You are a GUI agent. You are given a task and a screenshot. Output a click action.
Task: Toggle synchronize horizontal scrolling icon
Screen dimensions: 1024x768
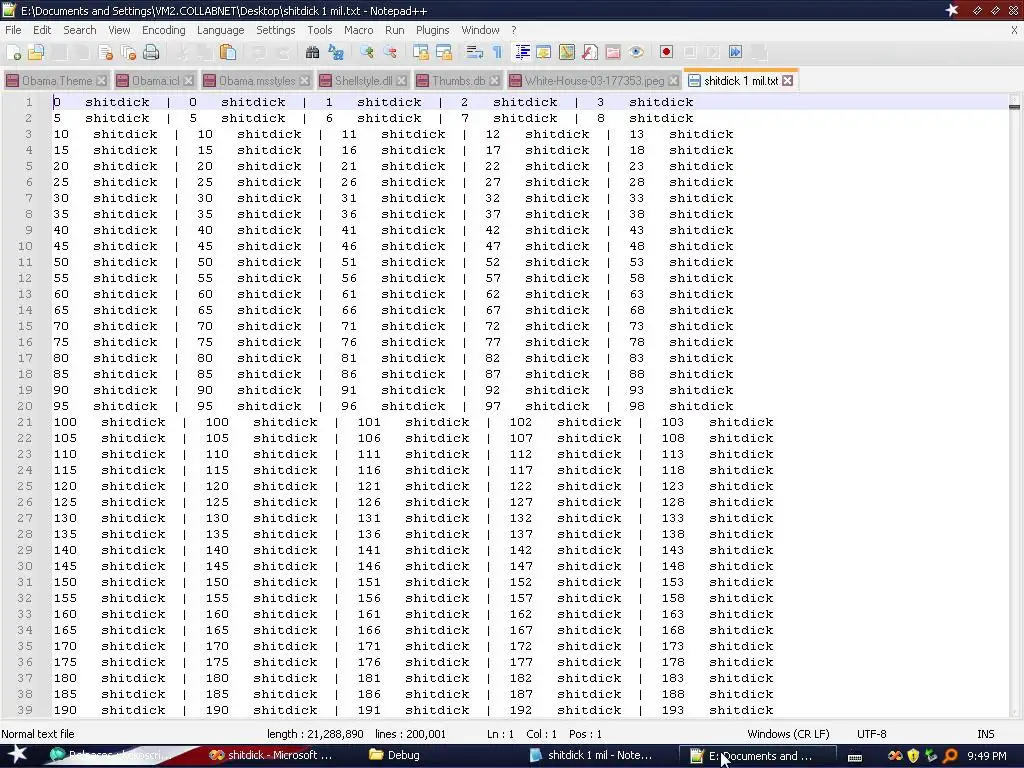(x=444, y=52)
